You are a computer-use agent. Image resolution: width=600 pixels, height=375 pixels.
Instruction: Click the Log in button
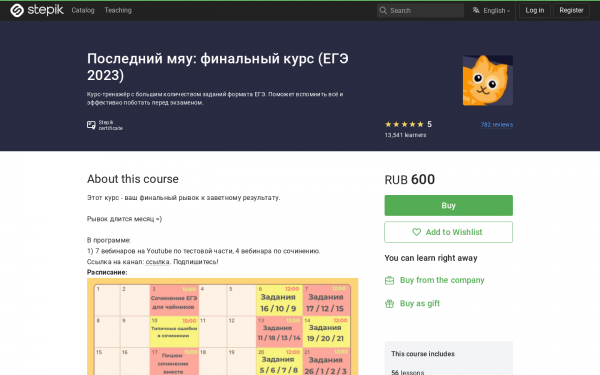pos(535,10)
